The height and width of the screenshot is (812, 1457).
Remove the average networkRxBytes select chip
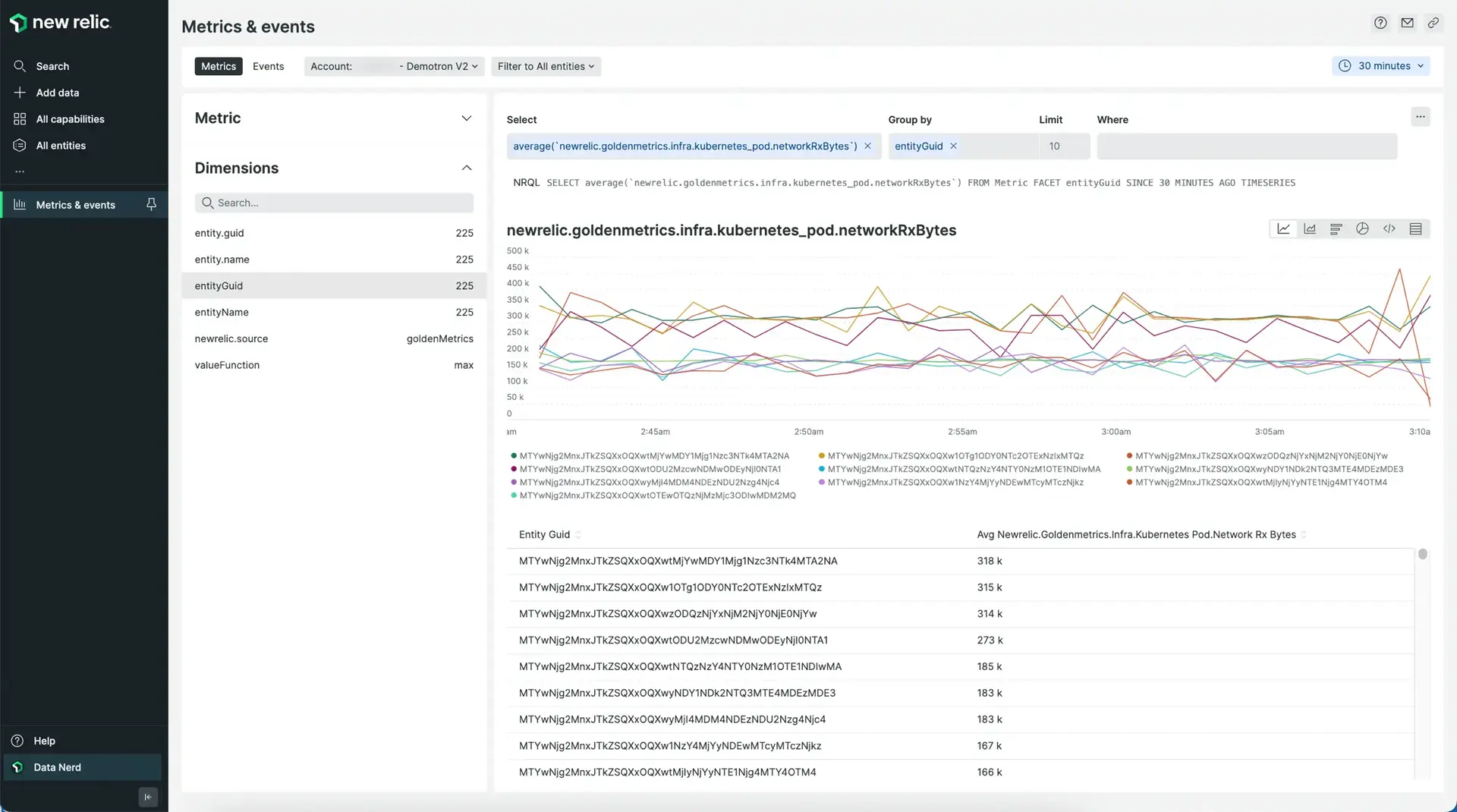pos(867,146)
